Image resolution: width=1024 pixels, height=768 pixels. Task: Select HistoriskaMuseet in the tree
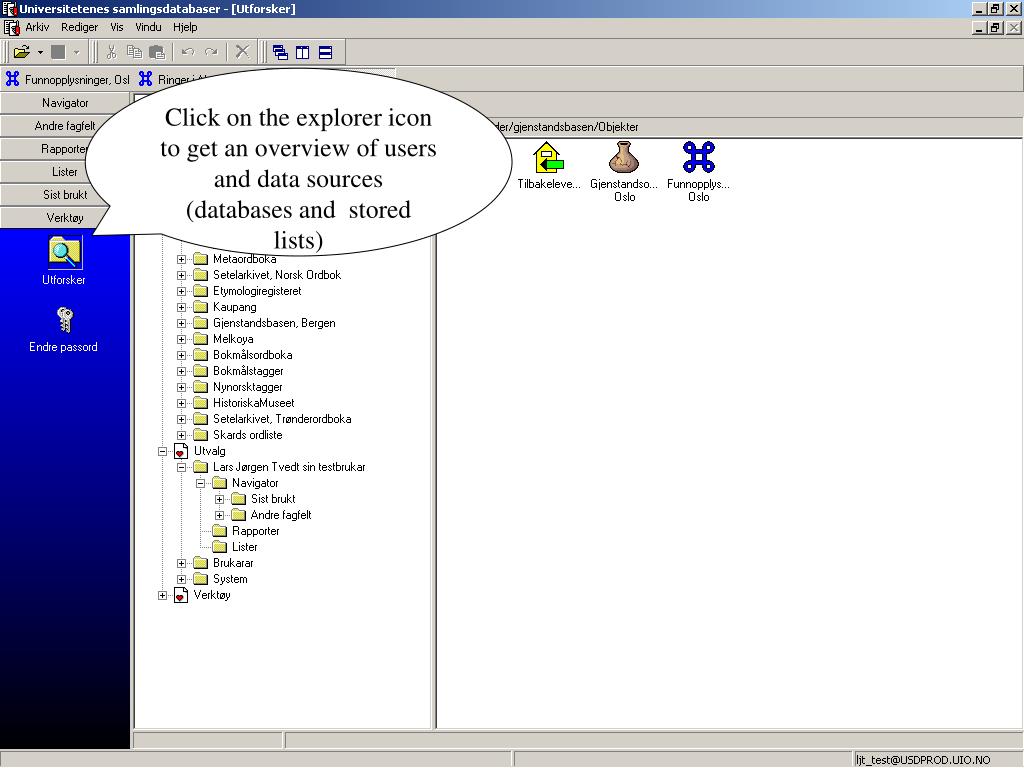(253, 403)
